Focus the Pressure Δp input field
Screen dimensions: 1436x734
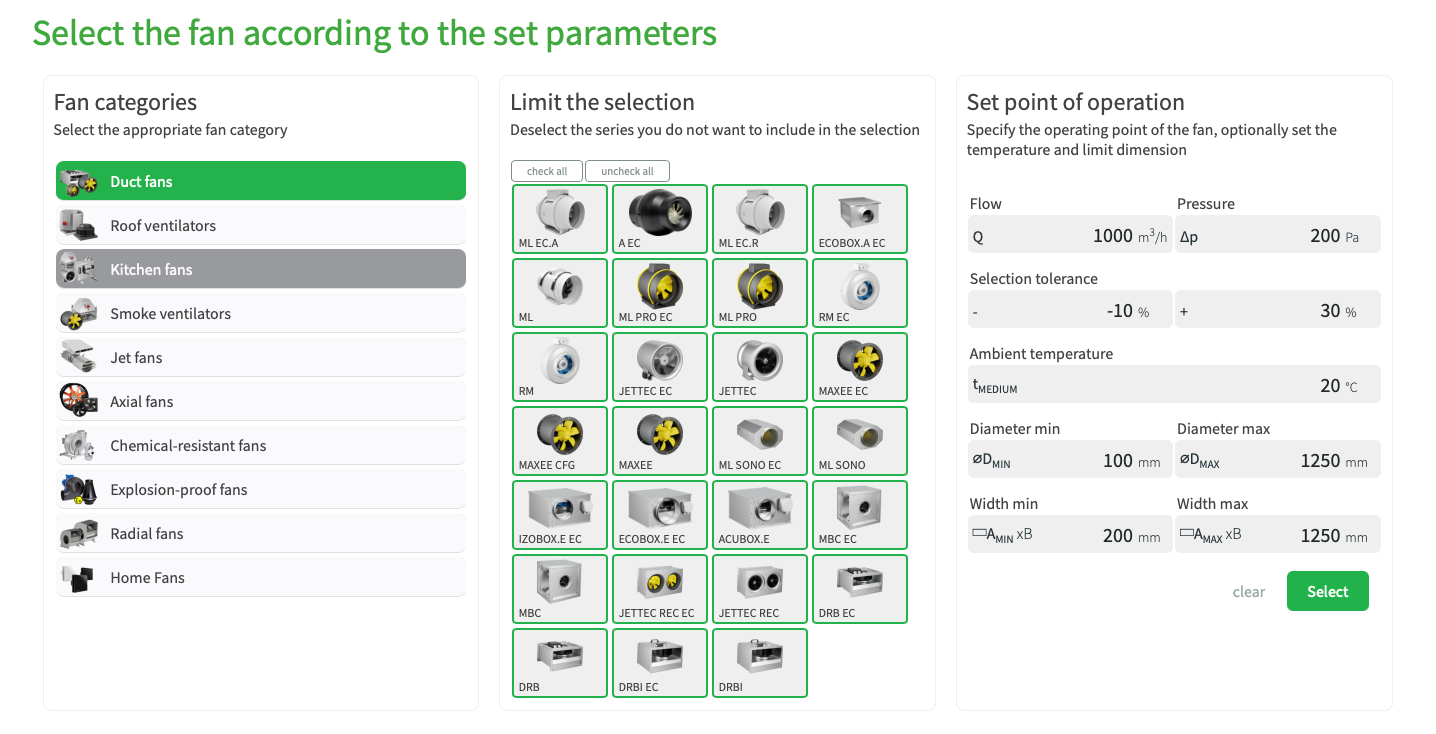click(1278, 235)
